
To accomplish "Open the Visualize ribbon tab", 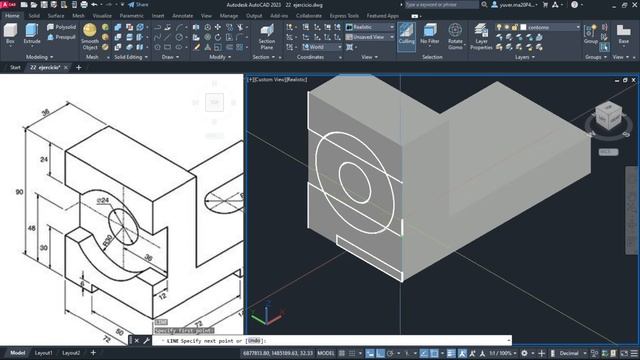I will [x=102, y=16].
